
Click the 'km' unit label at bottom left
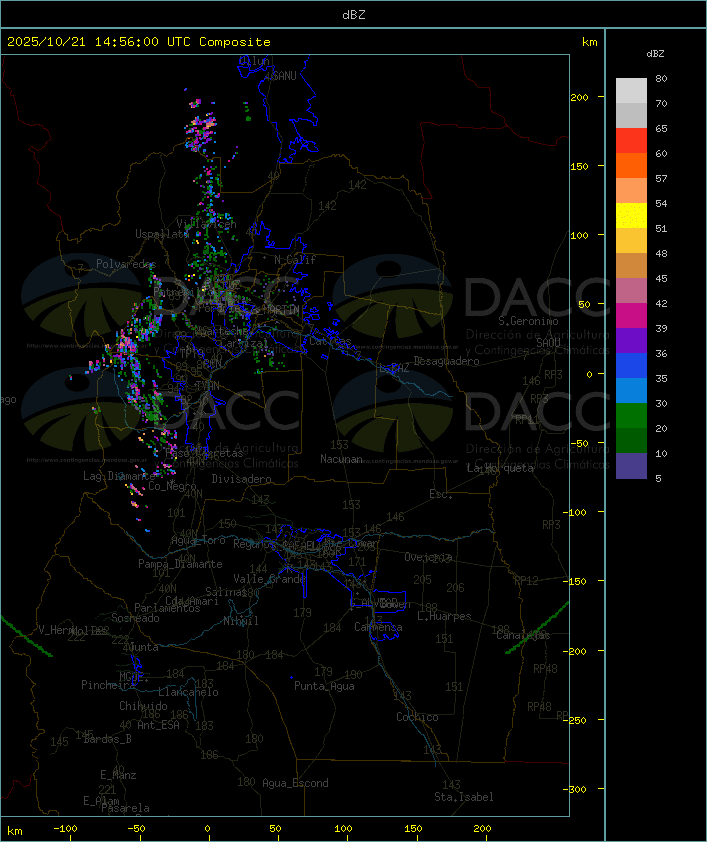click(14, 831)
